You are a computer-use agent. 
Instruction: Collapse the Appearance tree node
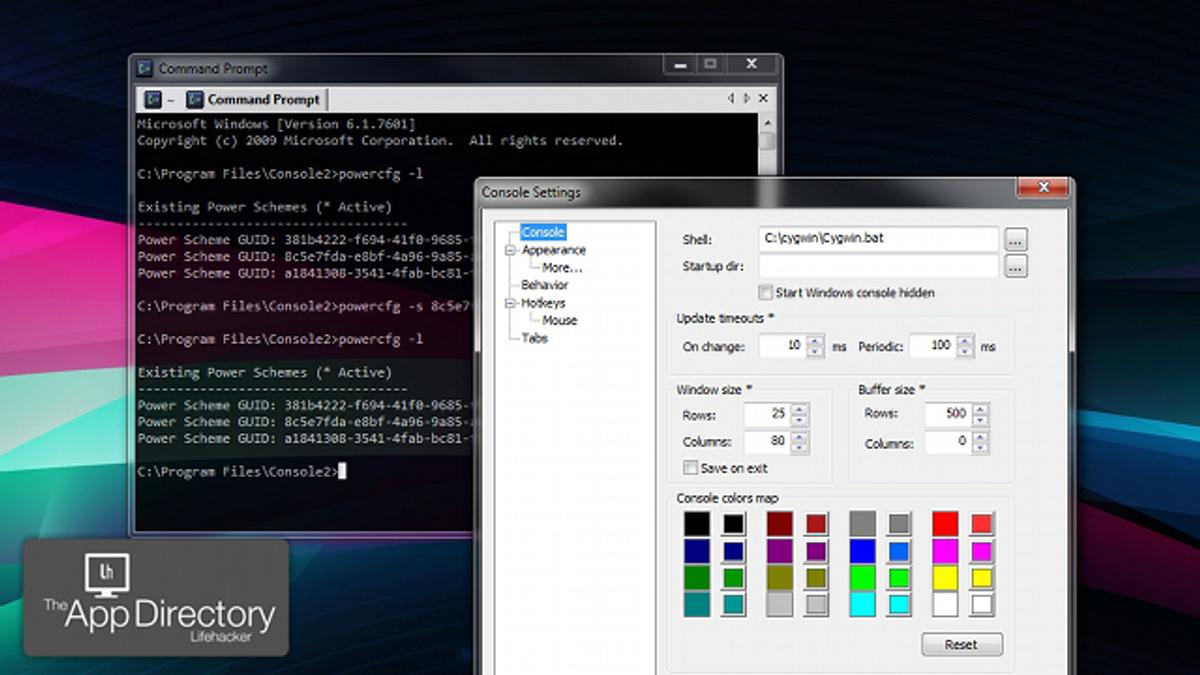pos(511,251)
